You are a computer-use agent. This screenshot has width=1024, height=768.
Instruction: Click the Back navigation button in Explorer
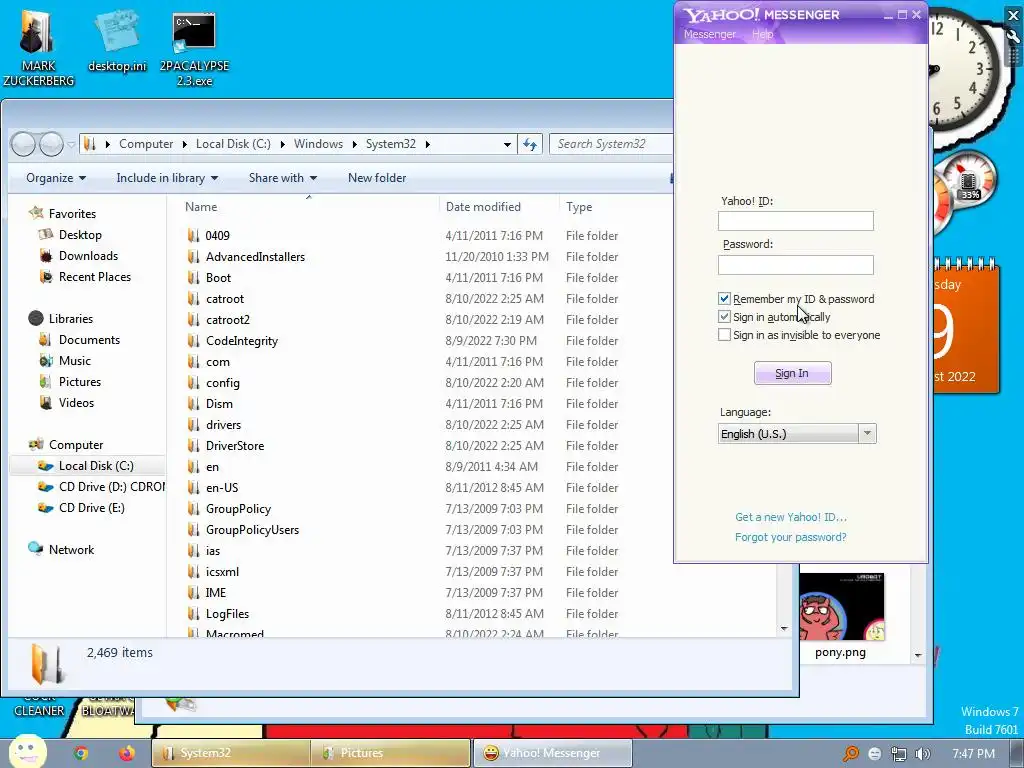(x=24, y=144)
